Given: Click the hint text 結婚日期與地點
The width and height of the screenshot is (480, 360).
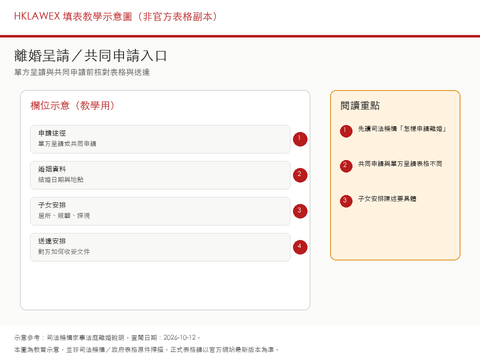Looking at the screenshot, I should (61, 180).
